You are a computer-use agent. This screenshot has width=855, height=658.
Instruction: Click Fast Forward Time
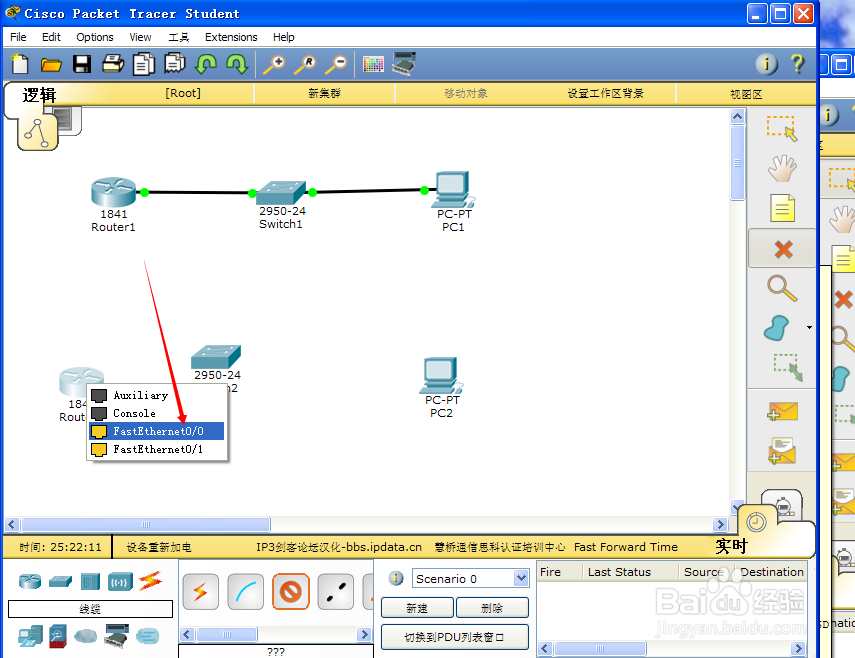tap(625, 547)
